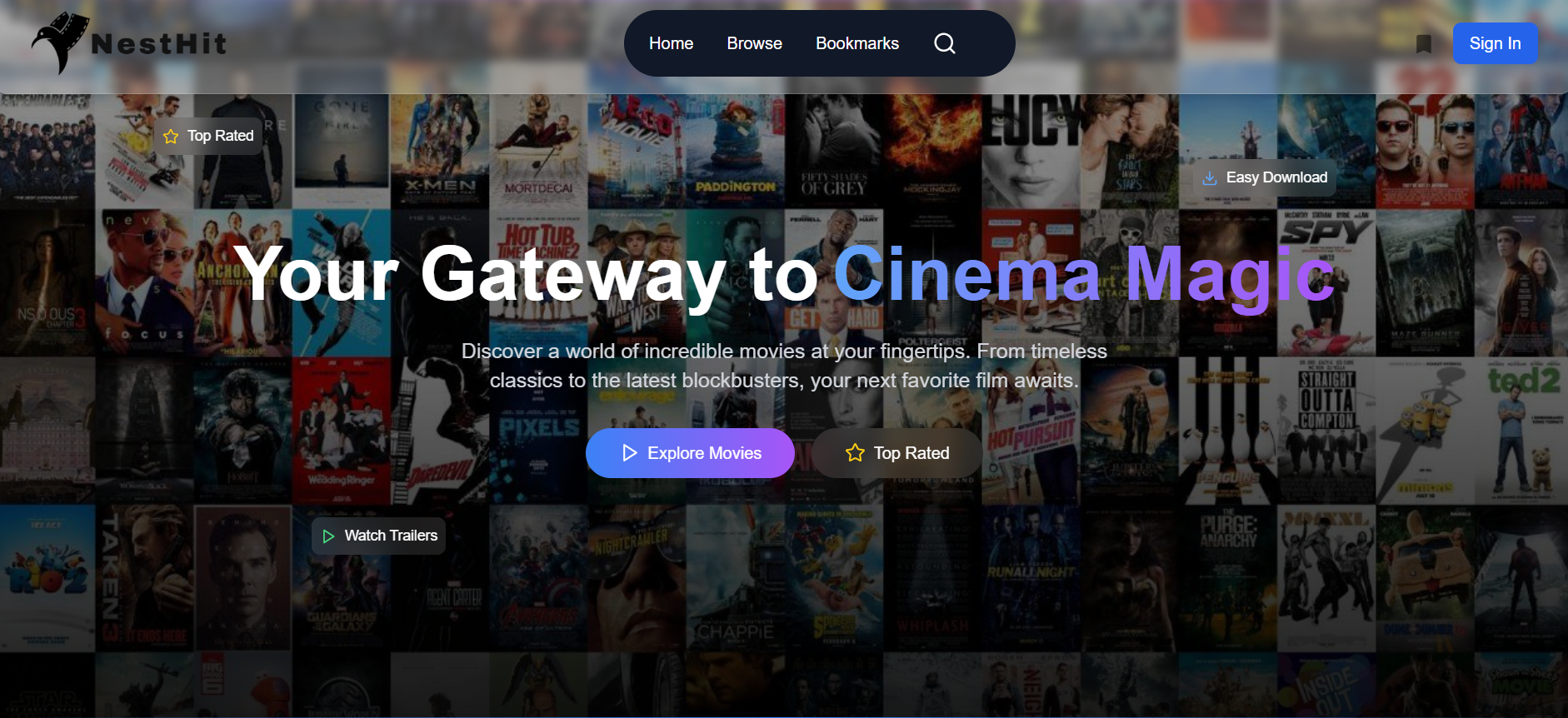Click the Top Rated button under the headline

pos(897,453)
